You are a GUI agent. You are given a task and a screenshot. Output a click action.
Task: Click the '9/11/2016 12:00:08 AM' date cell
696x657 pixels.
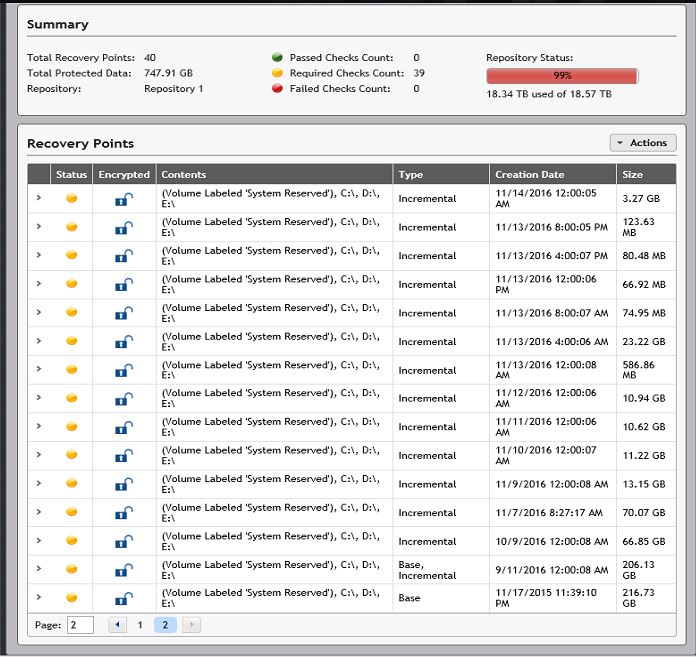(x=552, y=570)
